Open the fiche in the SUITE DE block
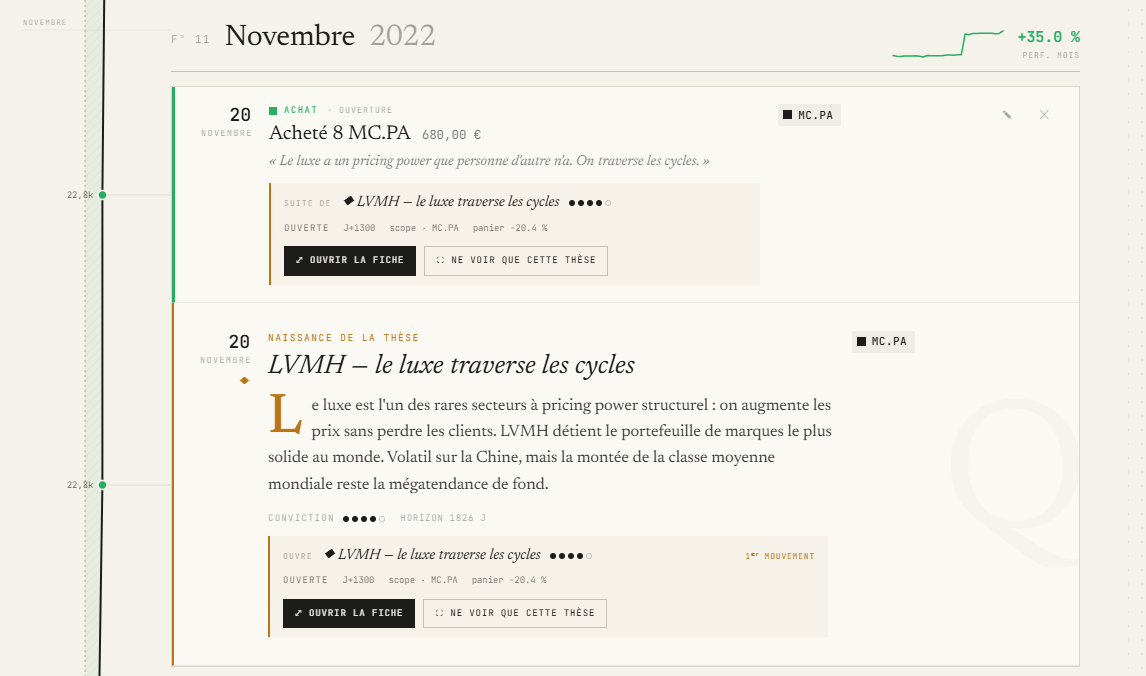This screenshot has height=676, width=1146. pos(349,260)
